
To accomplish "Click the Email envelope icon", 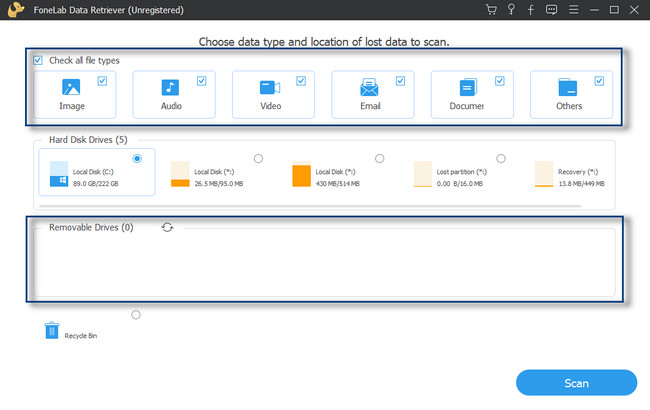I will (x=369, y=87).
